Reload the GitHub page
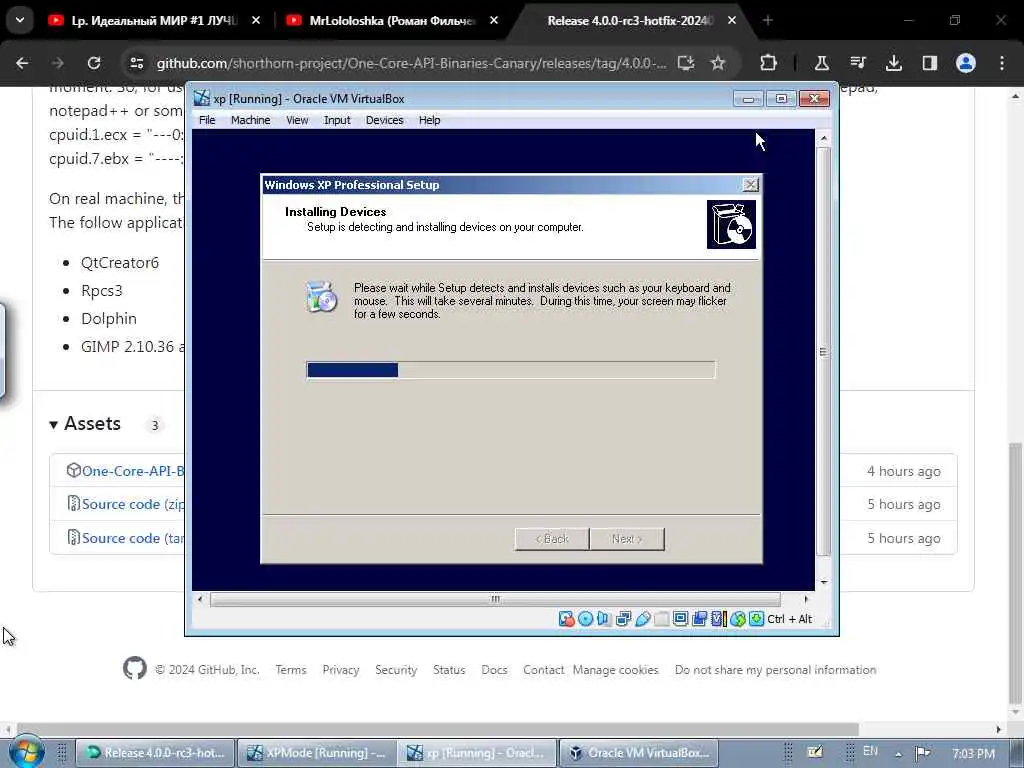Image resolution: width=1024 pixels, height=768 pixels. [94, 63]
